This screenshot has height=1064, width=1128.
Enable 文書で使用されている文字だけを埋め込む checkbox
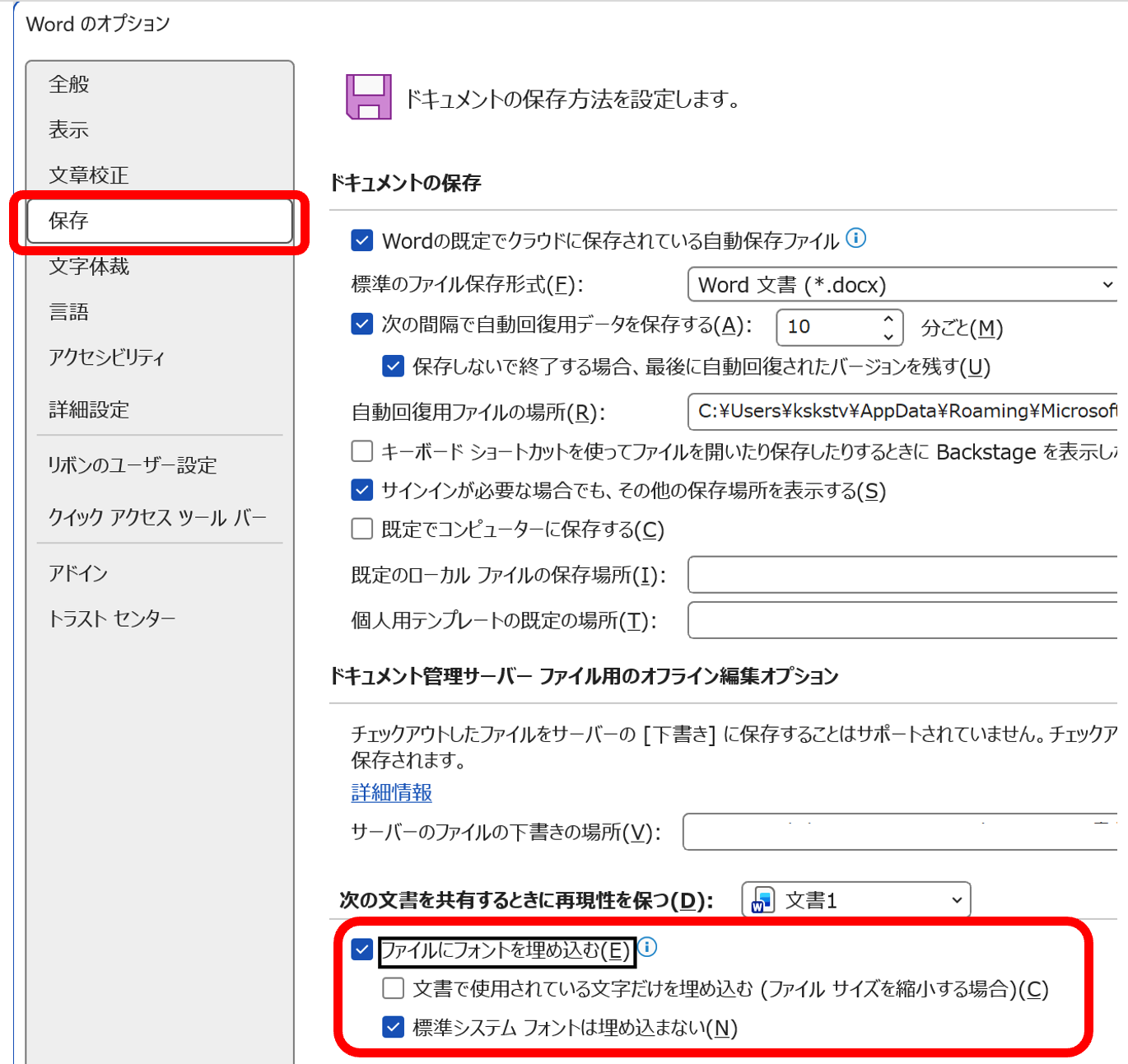pos(394,988)
